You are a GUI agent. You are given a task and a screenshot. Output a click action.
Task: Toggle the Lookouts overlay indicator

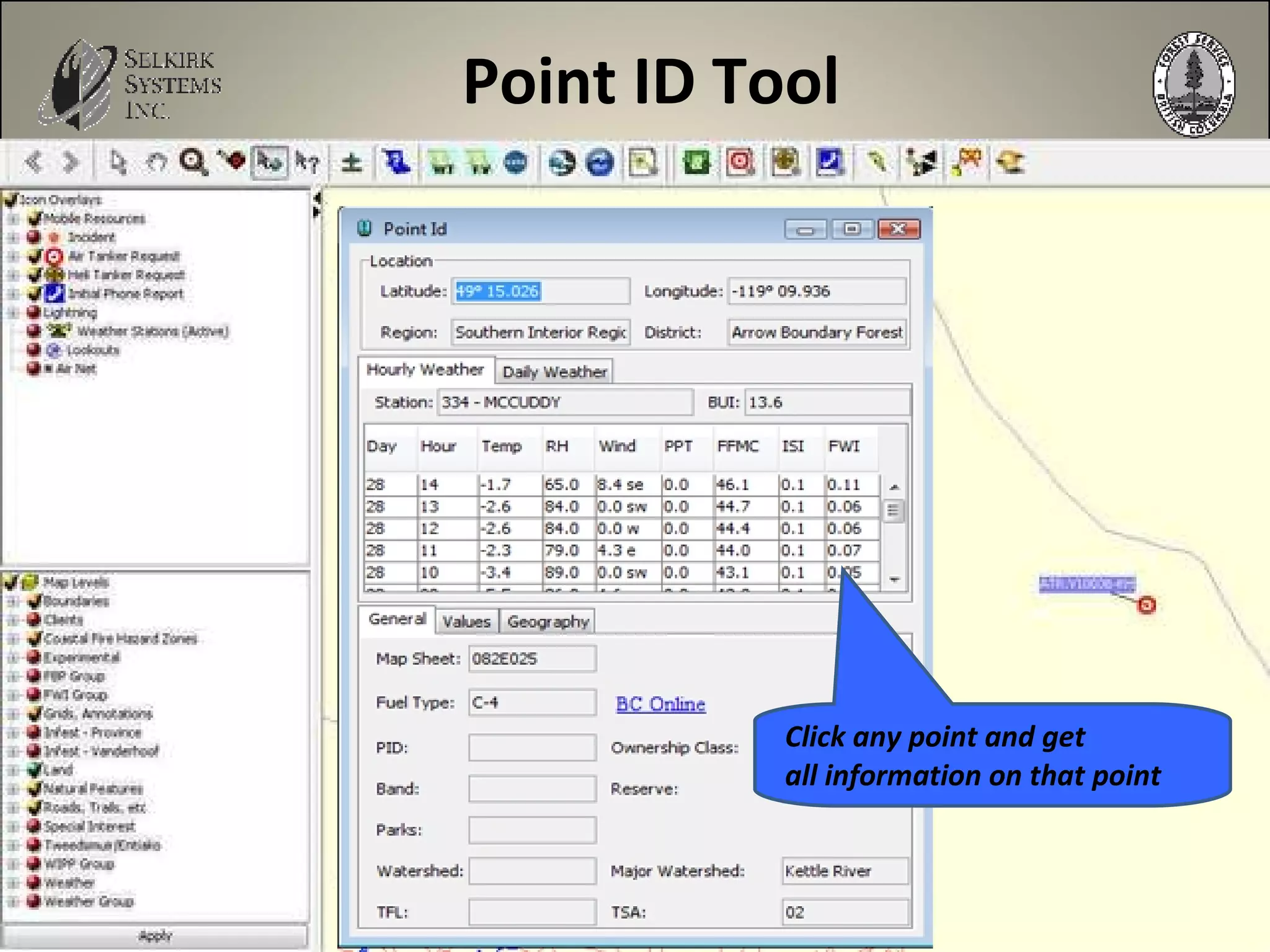pyautogui.click(x=34, y=350)
